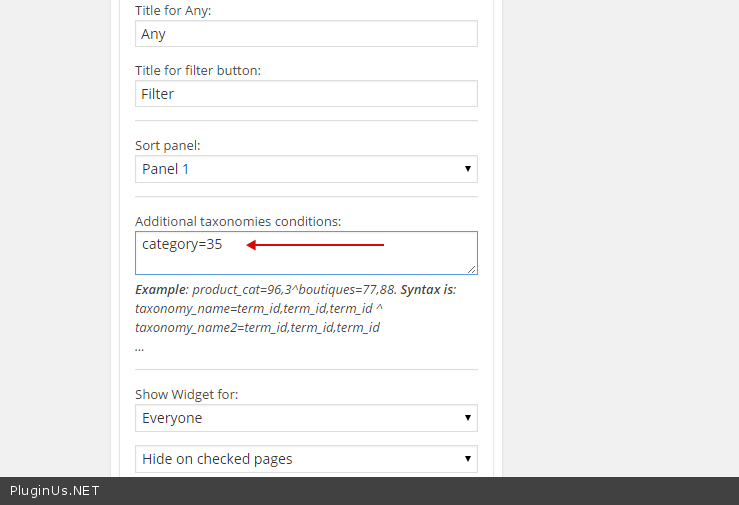Click the bold "Syntax is:" text
The image size is (739, 505).
point(428,290)
